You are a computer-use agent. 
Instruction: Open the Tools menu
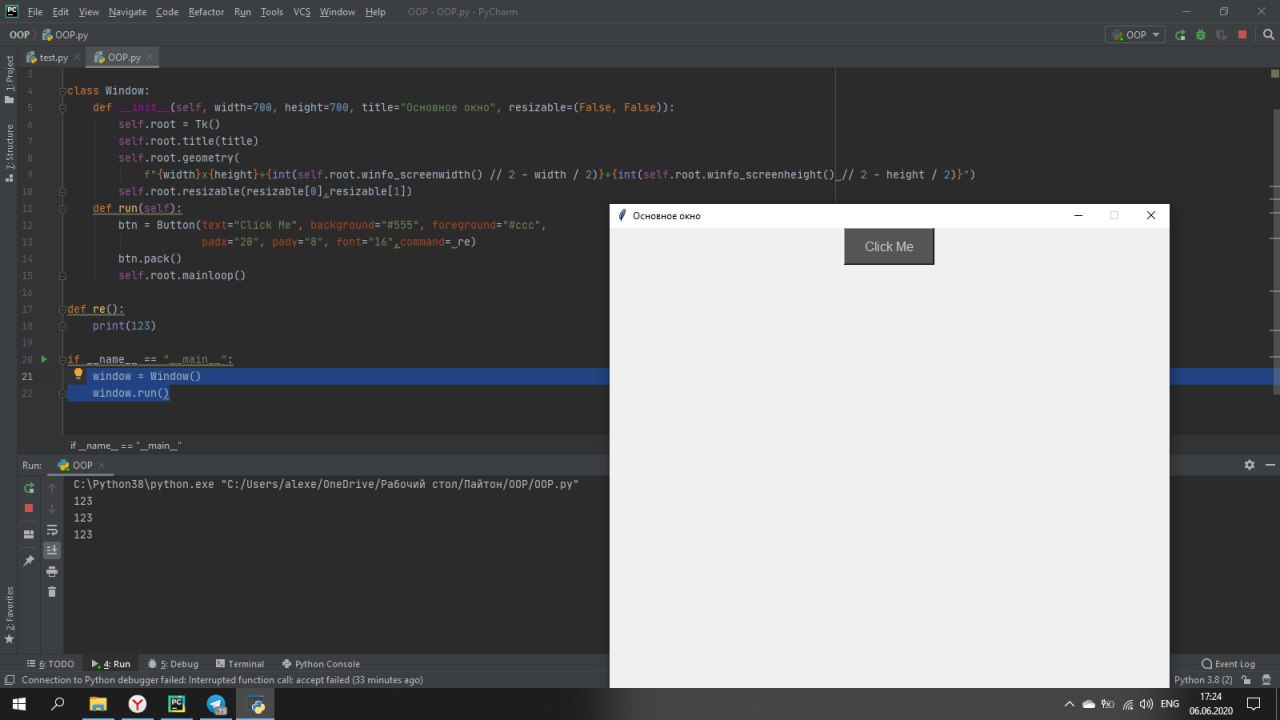(272, 12)
